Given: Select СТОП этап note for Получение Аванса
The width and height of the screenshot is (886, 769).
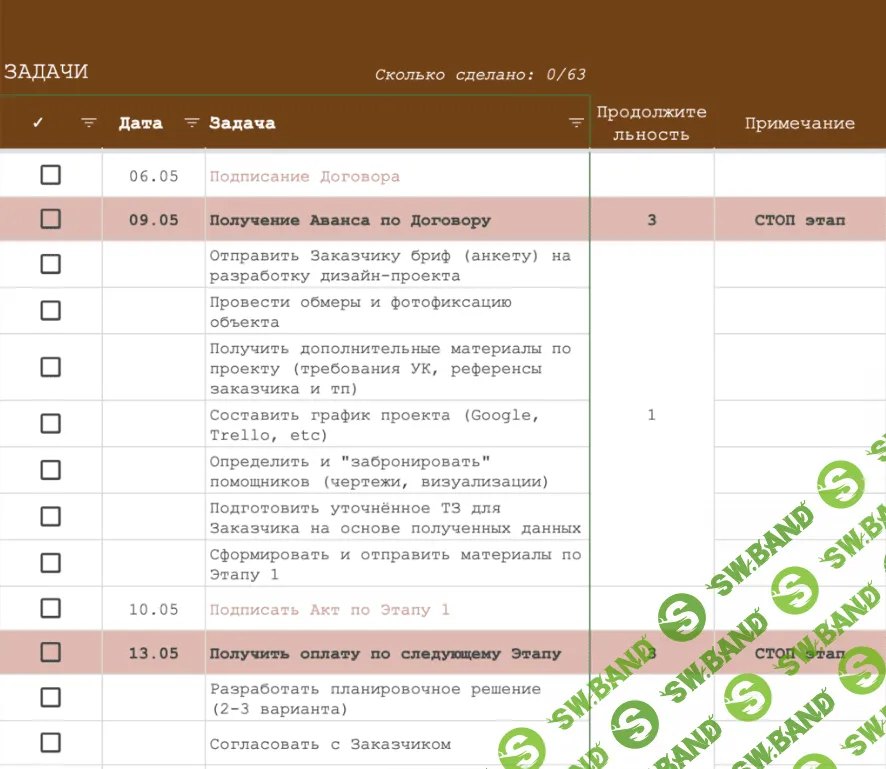Looking at the screenshot, I should pyautogui.click(x=800, y=220).
